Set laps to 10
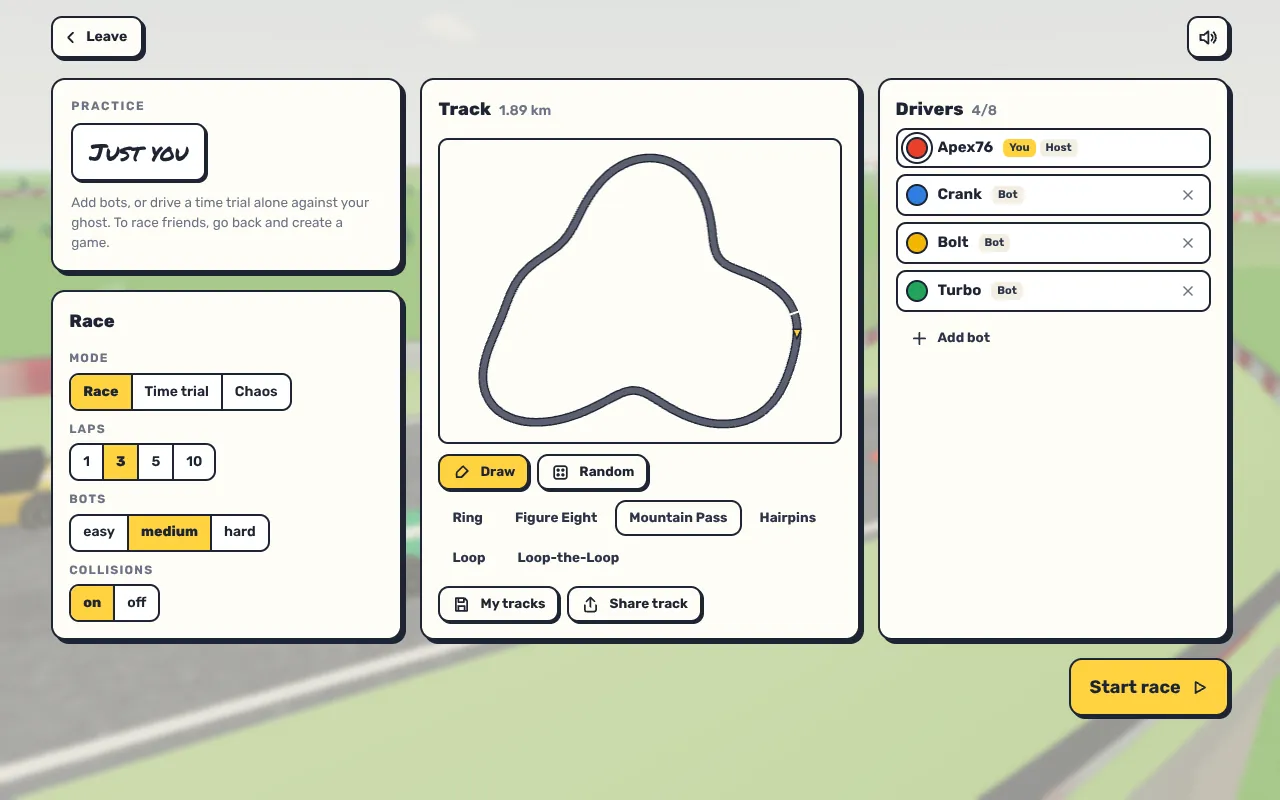The width and height of the screenshot is (1280, 800). click(x=194, y=462)
